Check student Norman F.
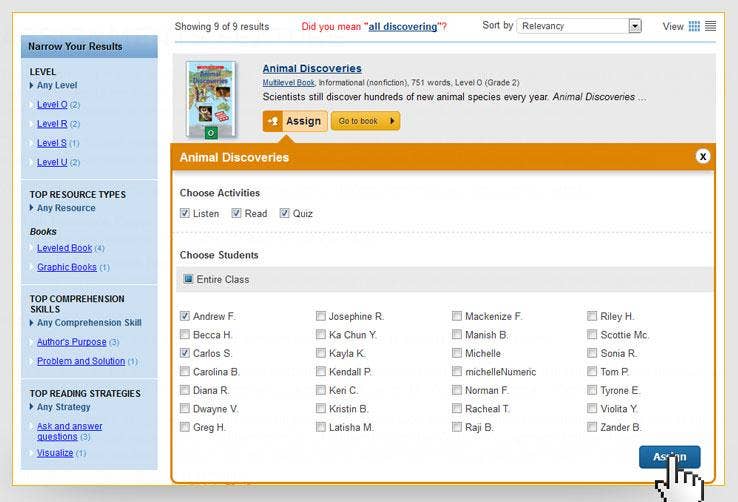738x502 pixels. 457,390
